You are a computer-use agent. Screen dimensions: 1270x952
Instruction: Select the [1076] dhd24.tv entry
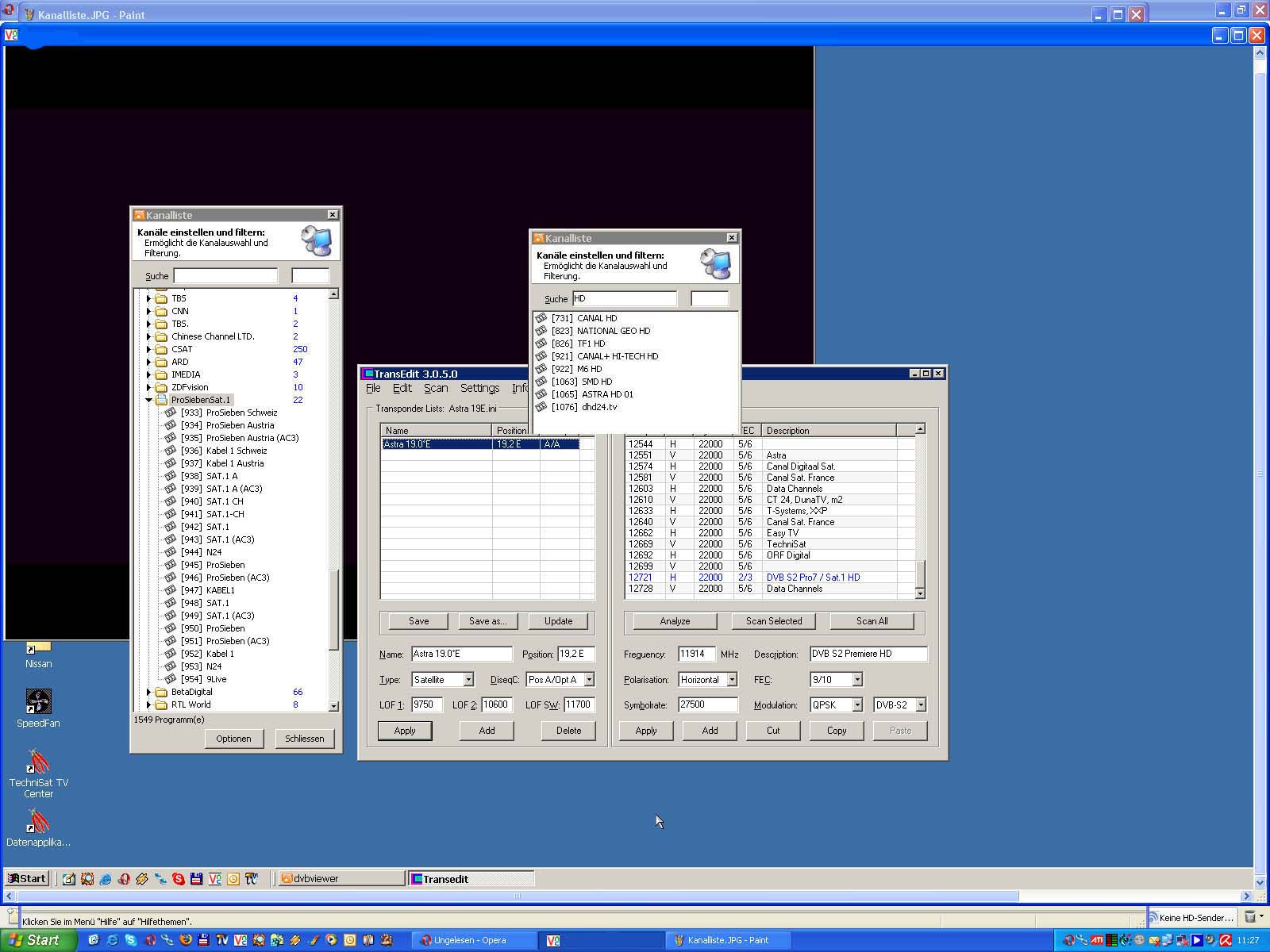tap(584, 407)
